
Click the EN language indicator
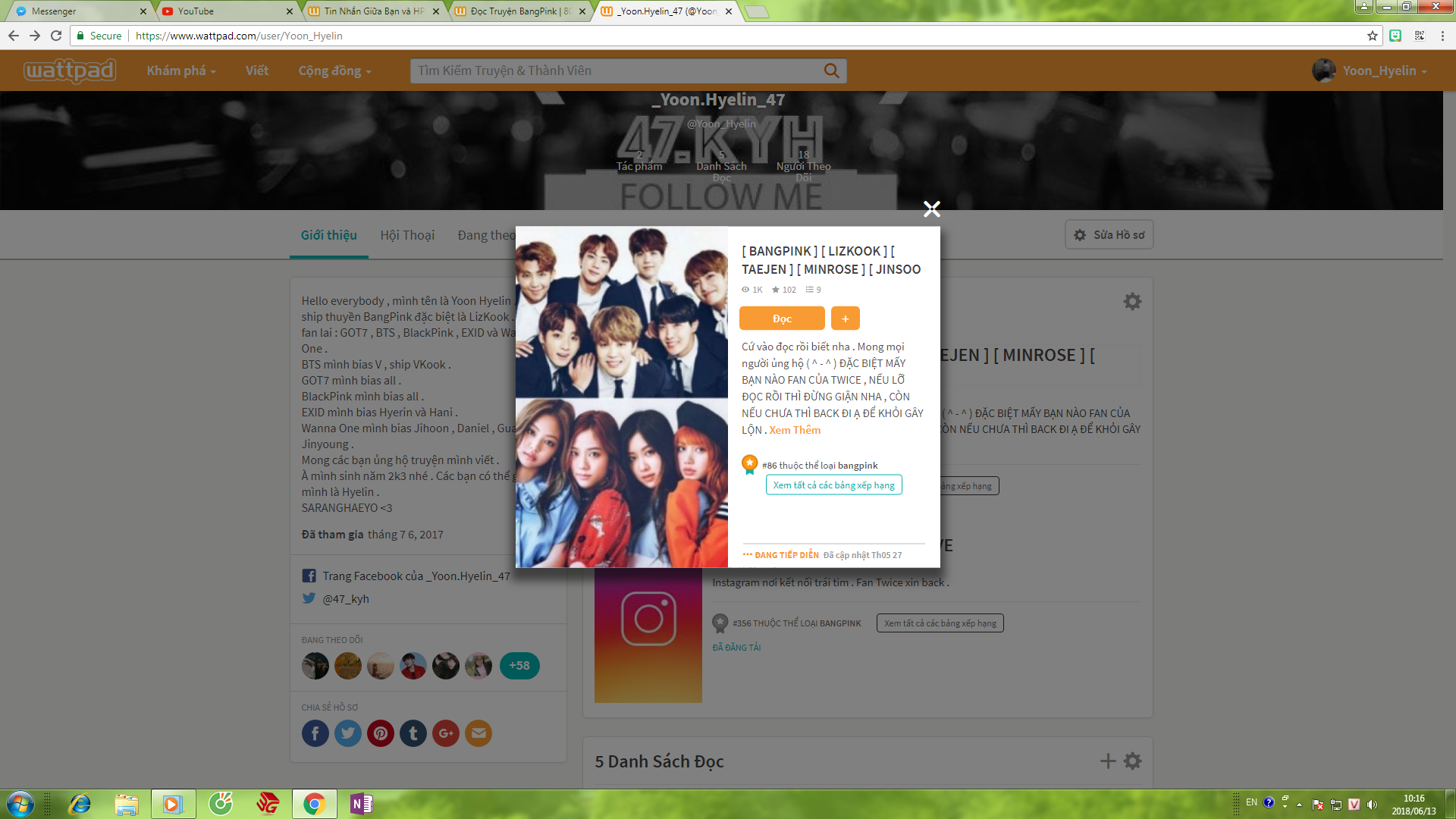pos(1251,802)
